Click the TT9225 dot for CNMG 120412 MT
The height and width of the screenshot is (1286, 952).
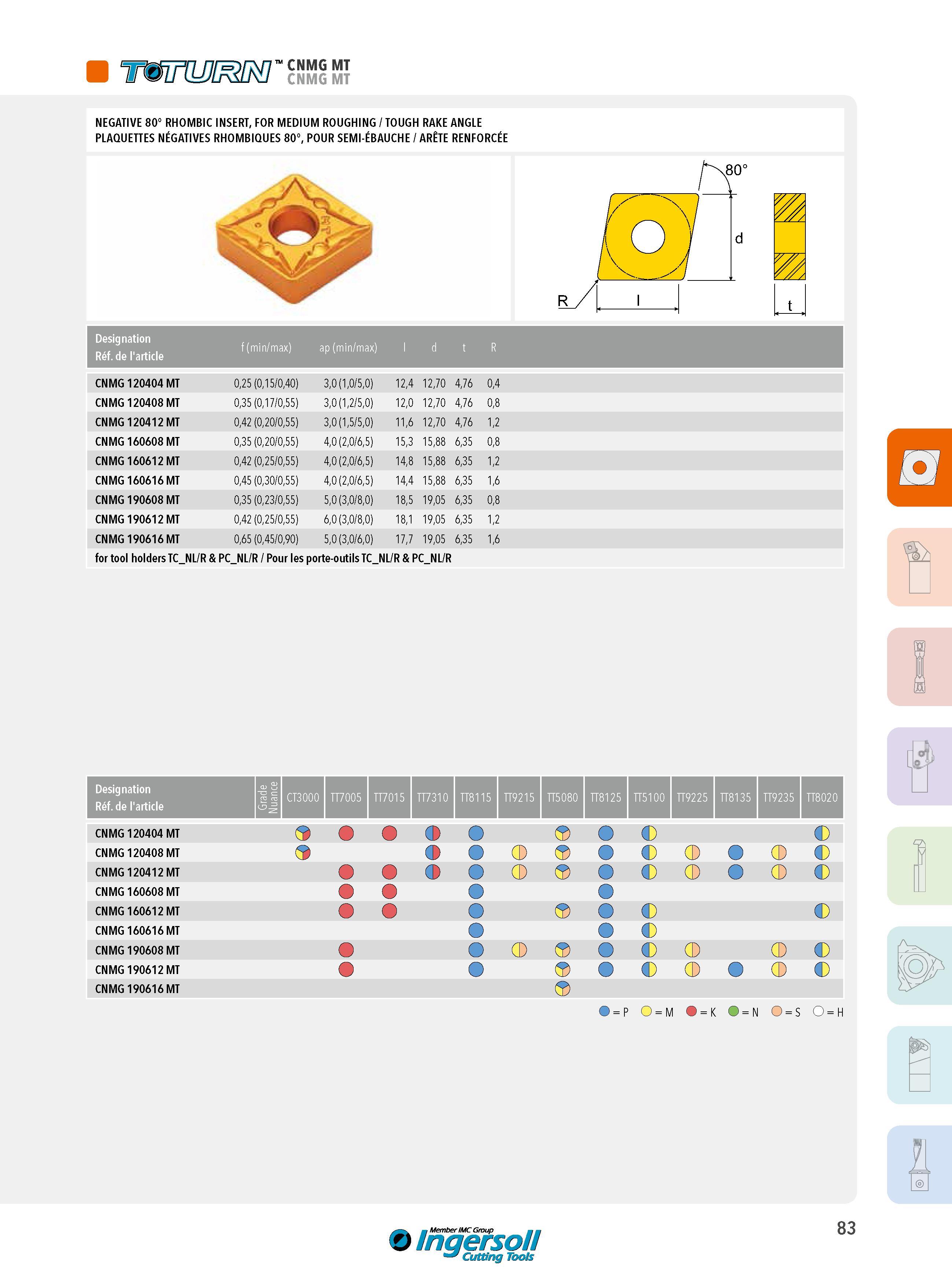(x=692, y=872)
